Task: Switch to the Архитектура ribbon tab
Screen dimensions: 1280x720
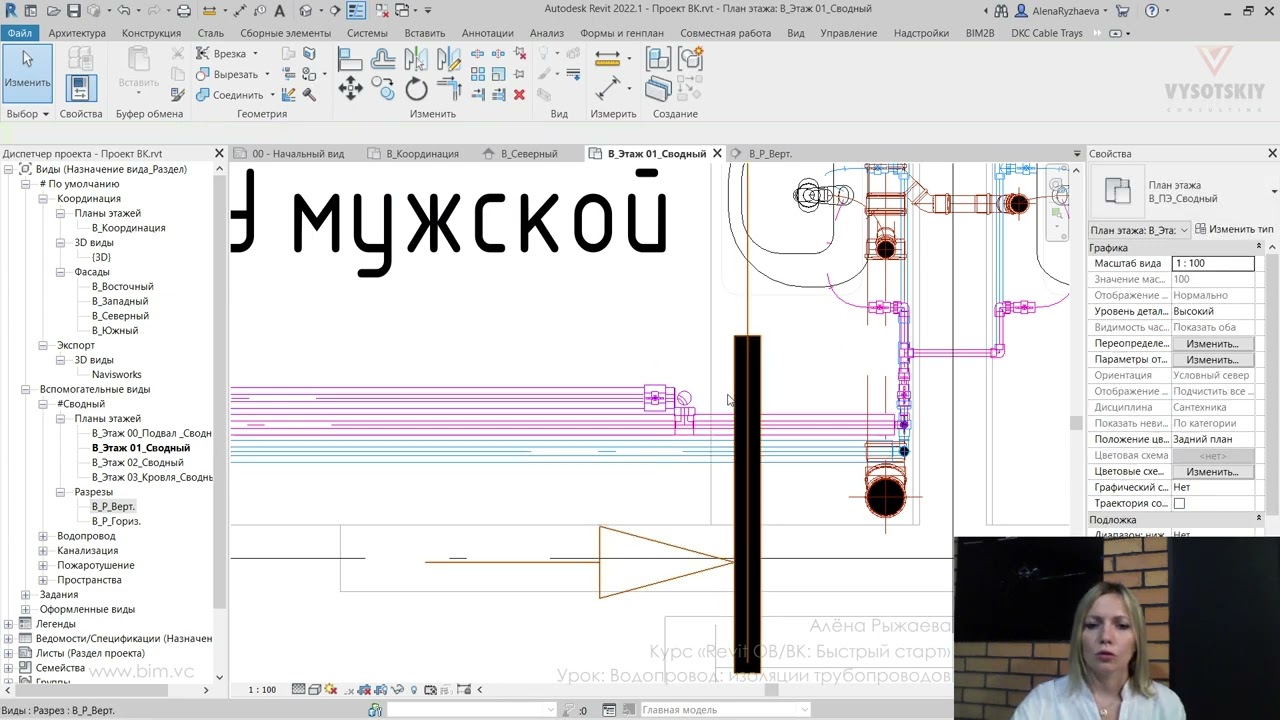Action: click(x=77, y=33)
